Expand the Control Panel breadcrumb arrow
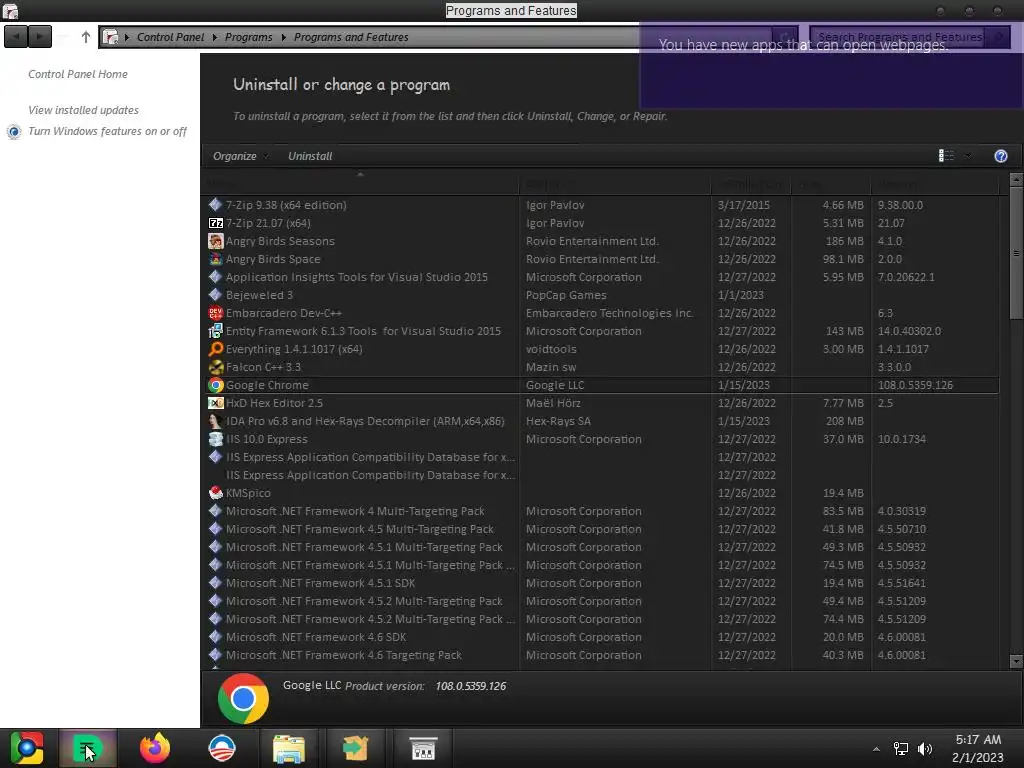Viewport: 1024px width, 768px height. (214, 37)
